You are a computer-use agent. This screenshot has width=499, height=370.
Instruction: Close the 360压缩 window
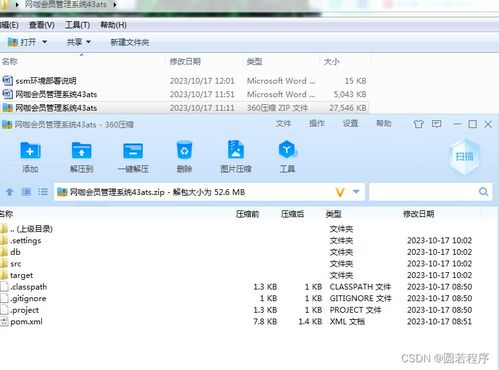(x=488, y=124)
